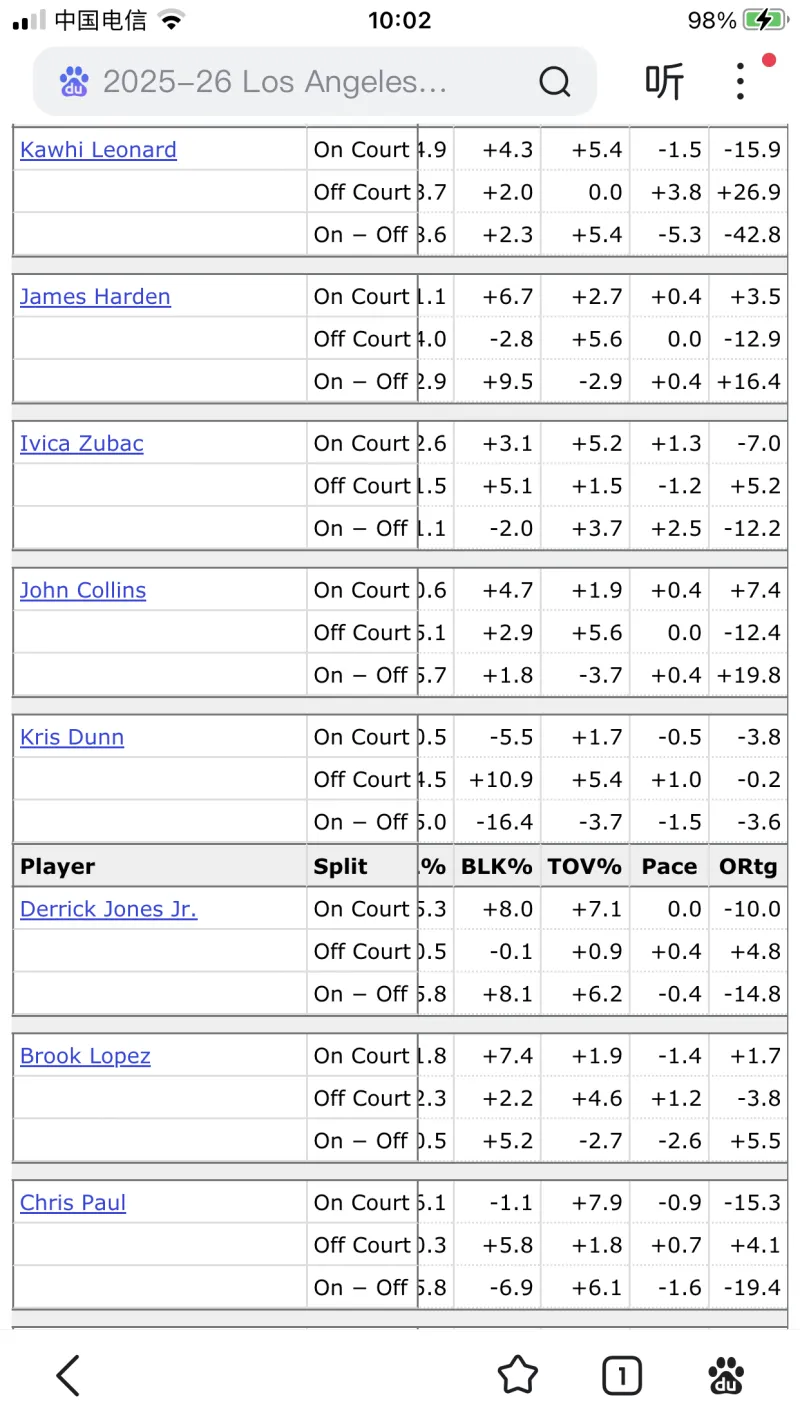800x1422 pixels.
Task: Tap the Pace column header
Action: tap(669, 866)
